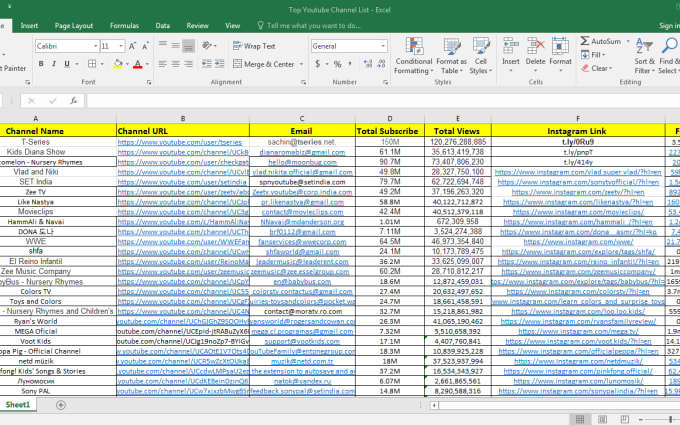Image resolution: width=680 pixels, height=425 pixels.
Task: Decrease font size icon
Action: coord(145,46)
